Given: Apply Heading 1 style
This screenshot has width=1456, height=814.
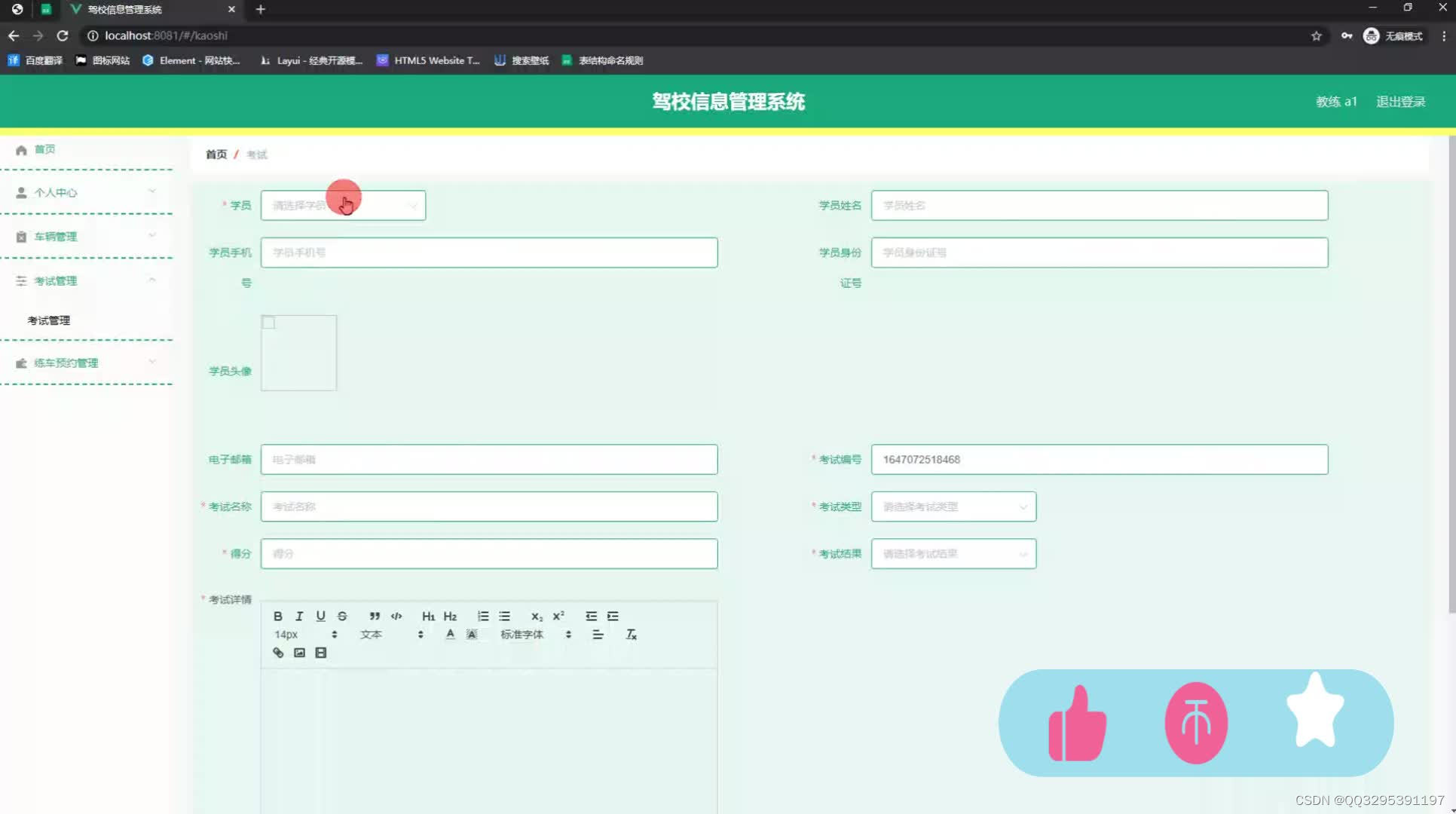Looking at the screenshot, I should pos(428,616).
